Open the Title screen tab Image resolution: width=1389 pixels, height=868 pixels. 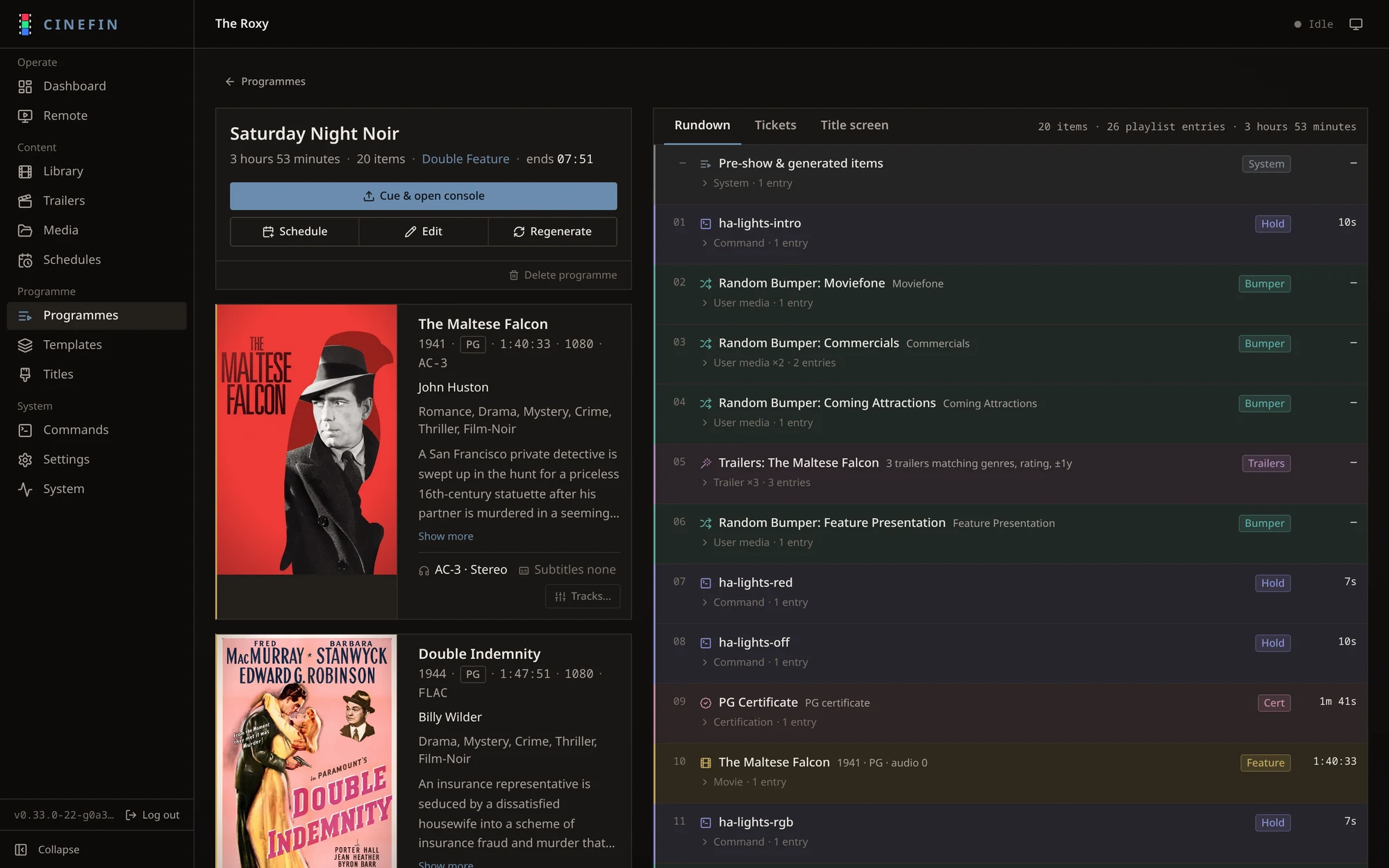point(854,126)
